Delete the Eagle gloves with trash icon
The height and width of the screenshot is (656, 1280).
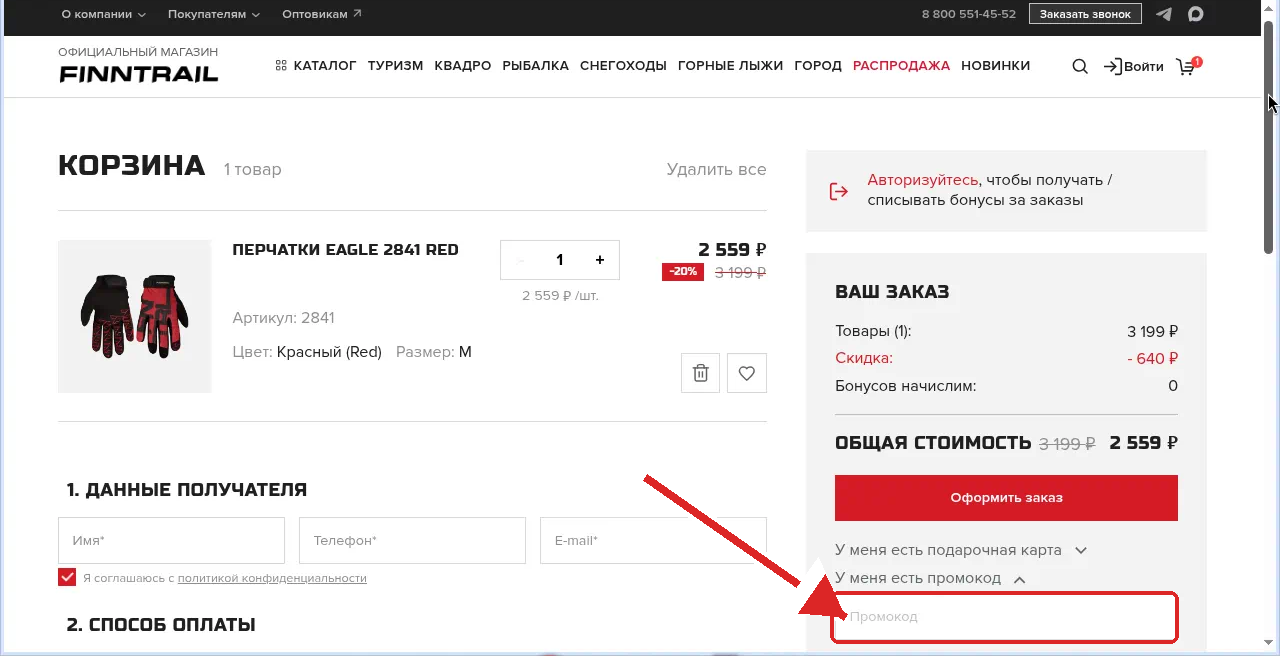(701, 373)
